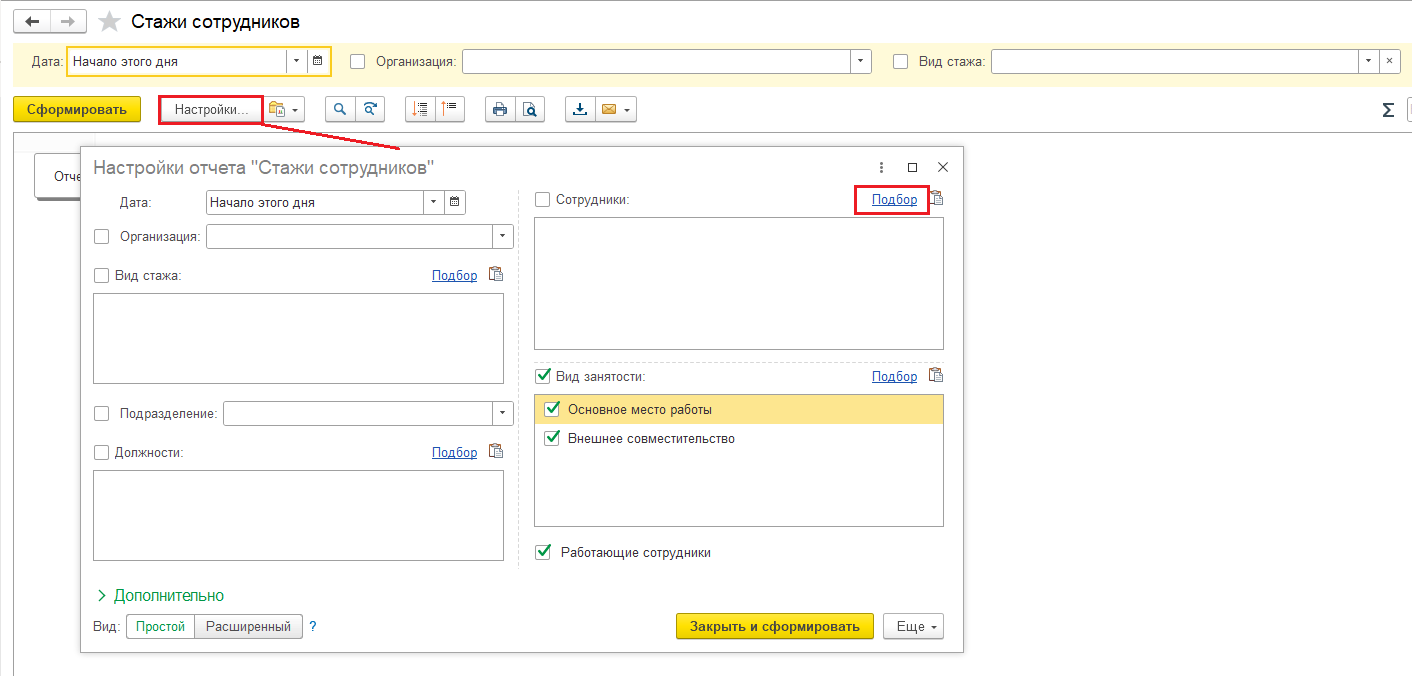Open print preview from the toolbar
The height and width of the screenshot is (676, 1412).
(x=530, y=110)
